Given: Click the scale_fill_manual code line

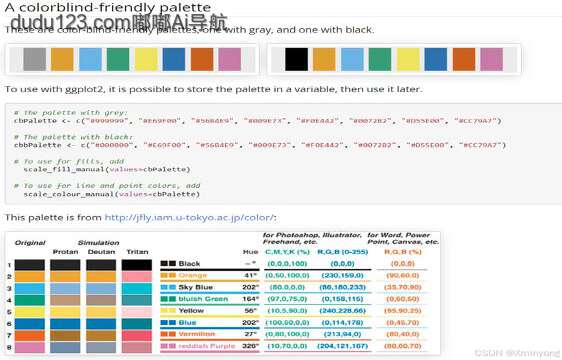Looking at the screenshot, I should coord(107,169).
